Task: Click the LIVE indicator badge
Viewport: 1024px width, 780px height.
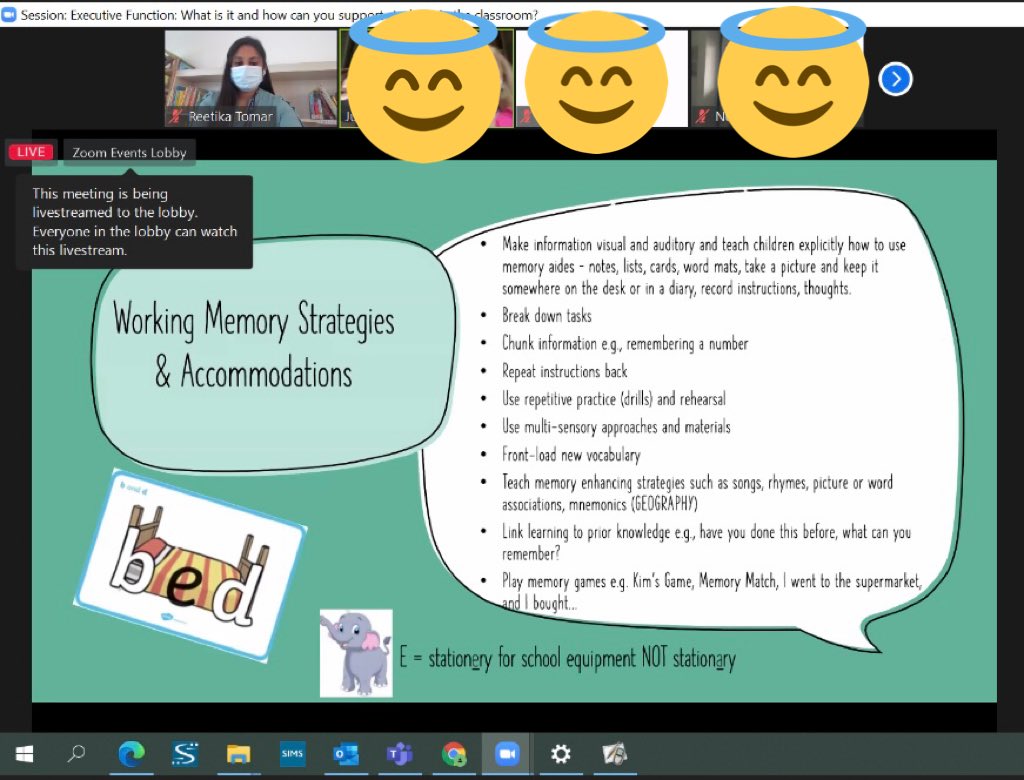Action: 31,152
